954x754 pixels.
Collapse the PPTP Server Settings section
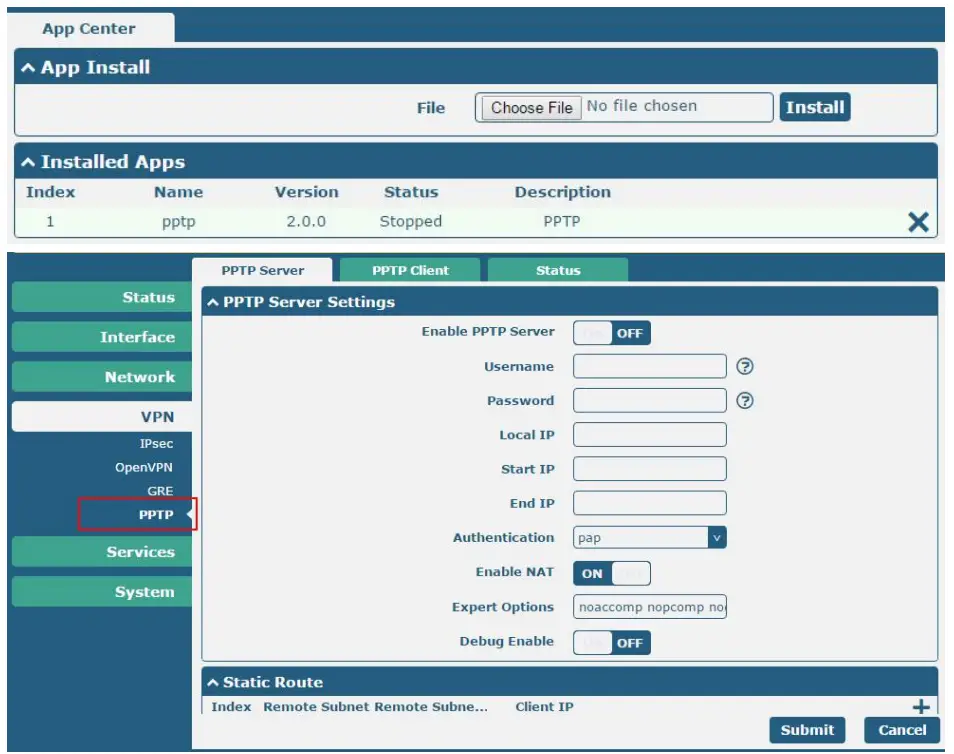click(213, 303)
